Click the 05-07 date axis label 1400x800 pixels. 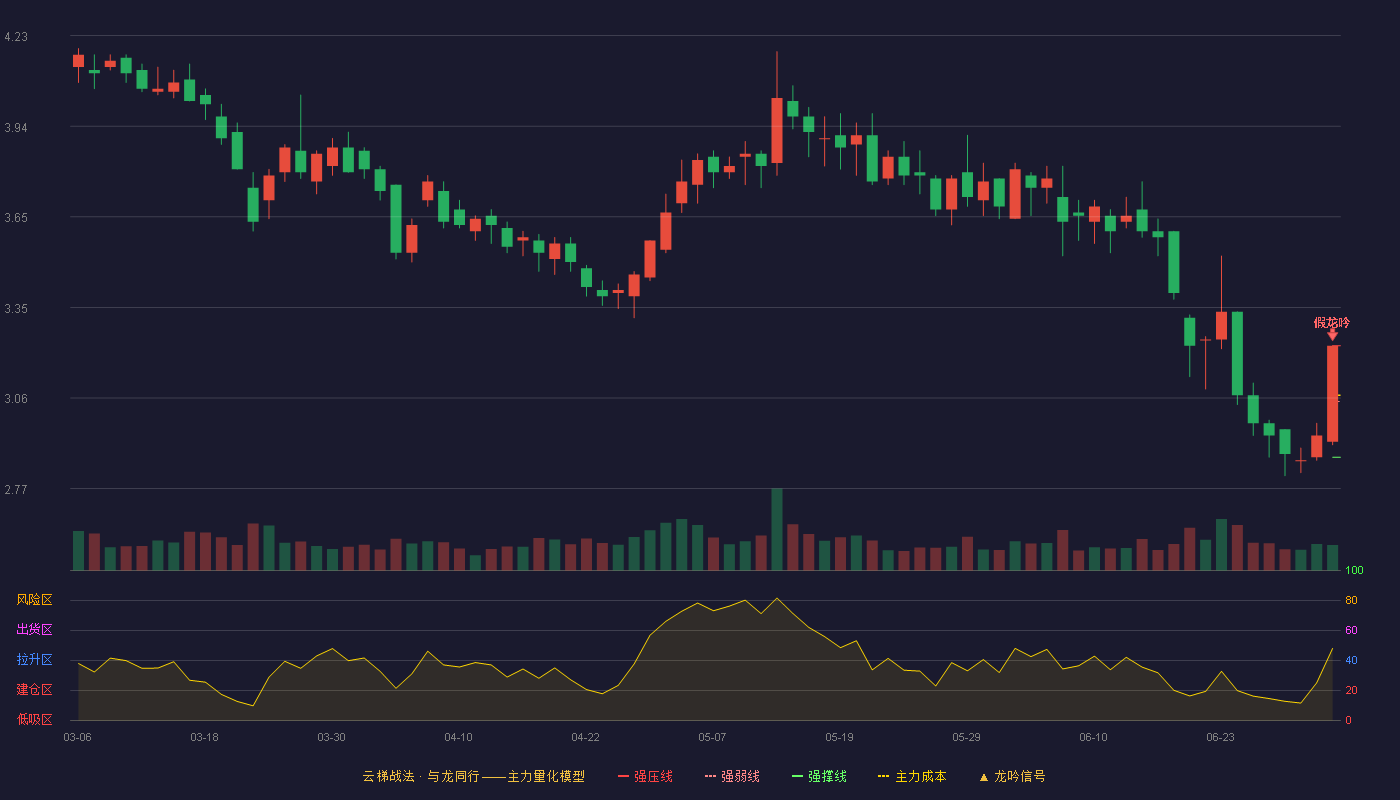712,737
